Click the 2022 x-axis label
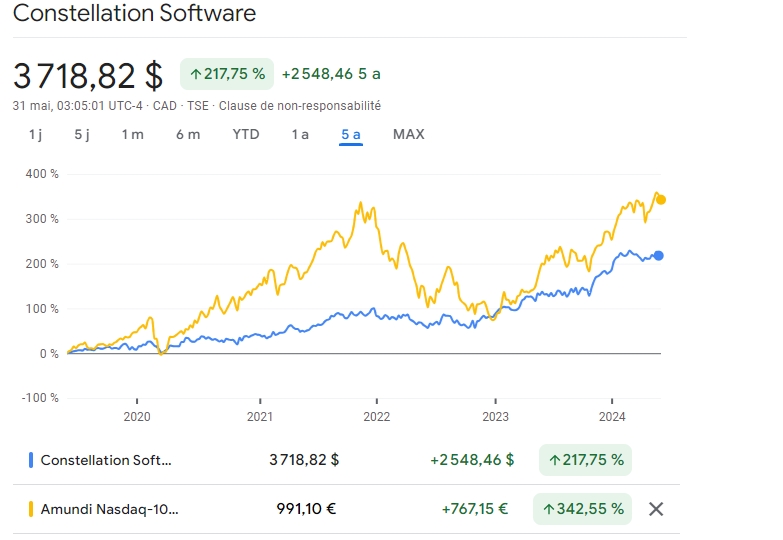 coord(377,417)
